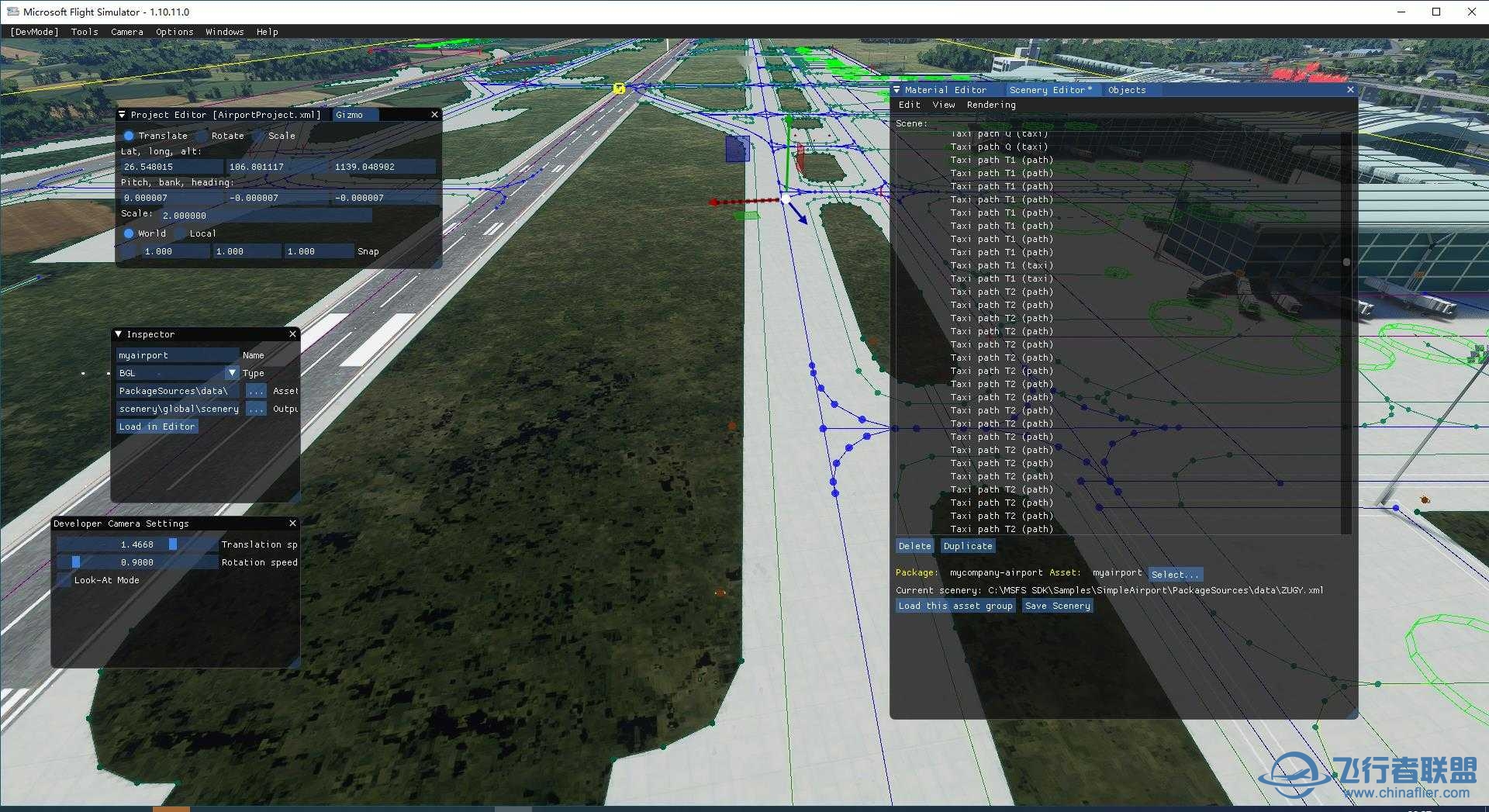
Task: Collapse the Scenery Editor window triangle
Action: (897, 90)
